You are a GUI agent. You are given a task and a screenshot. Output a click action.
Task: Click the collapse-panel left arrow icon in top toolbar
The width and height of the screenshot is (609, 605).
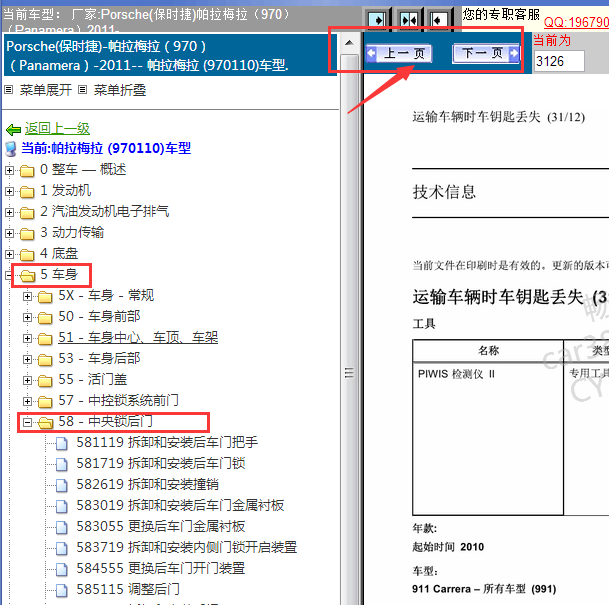coord(439,19)
